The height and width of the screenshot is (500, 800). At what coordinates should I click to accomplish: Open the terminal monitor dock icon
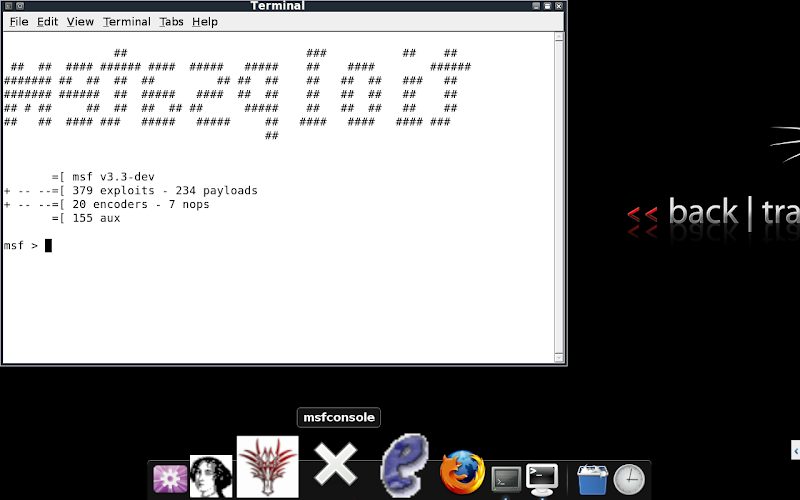click(x=542, y=479)
